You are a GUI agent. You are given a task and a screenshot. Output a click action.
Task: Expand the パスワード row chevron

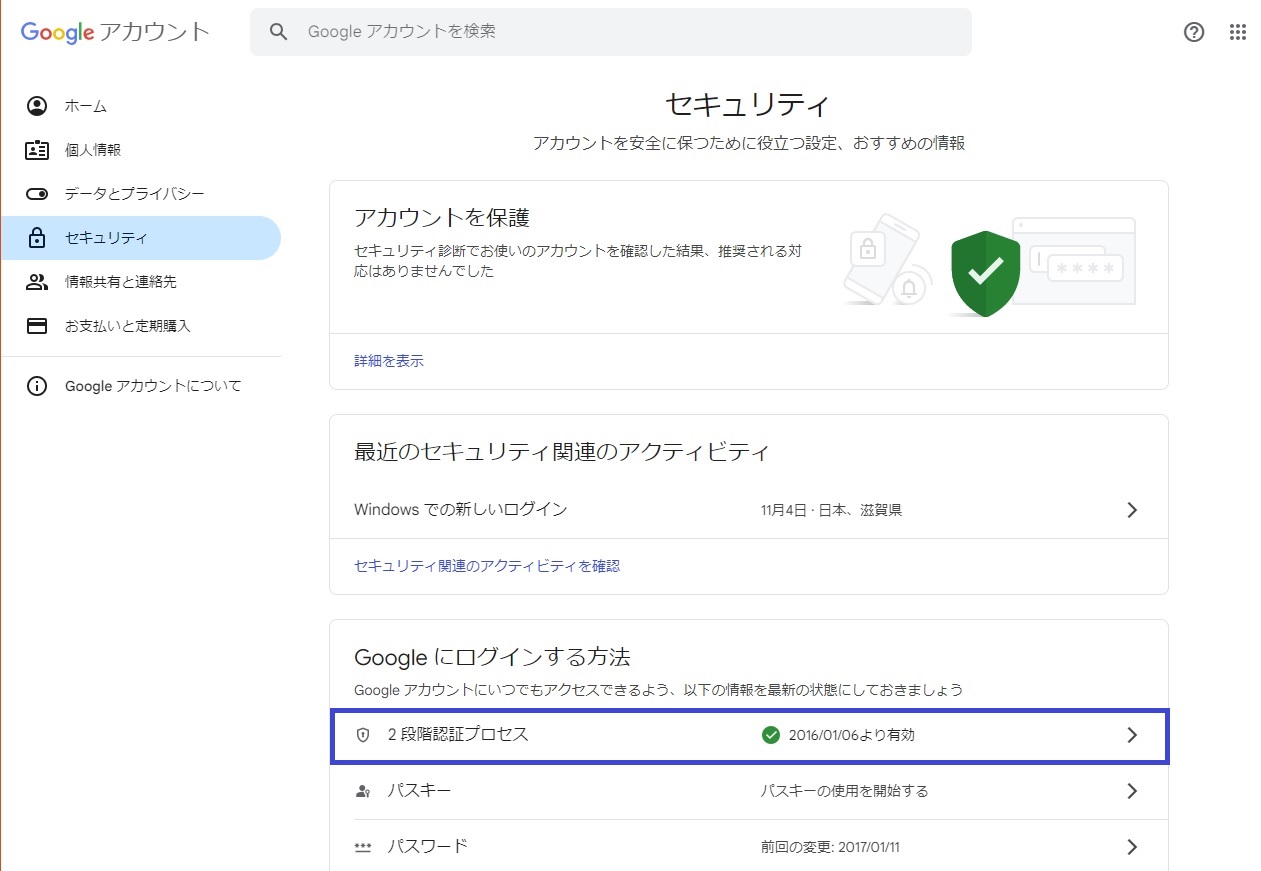pyautogui.click(x=1132, y=847)
